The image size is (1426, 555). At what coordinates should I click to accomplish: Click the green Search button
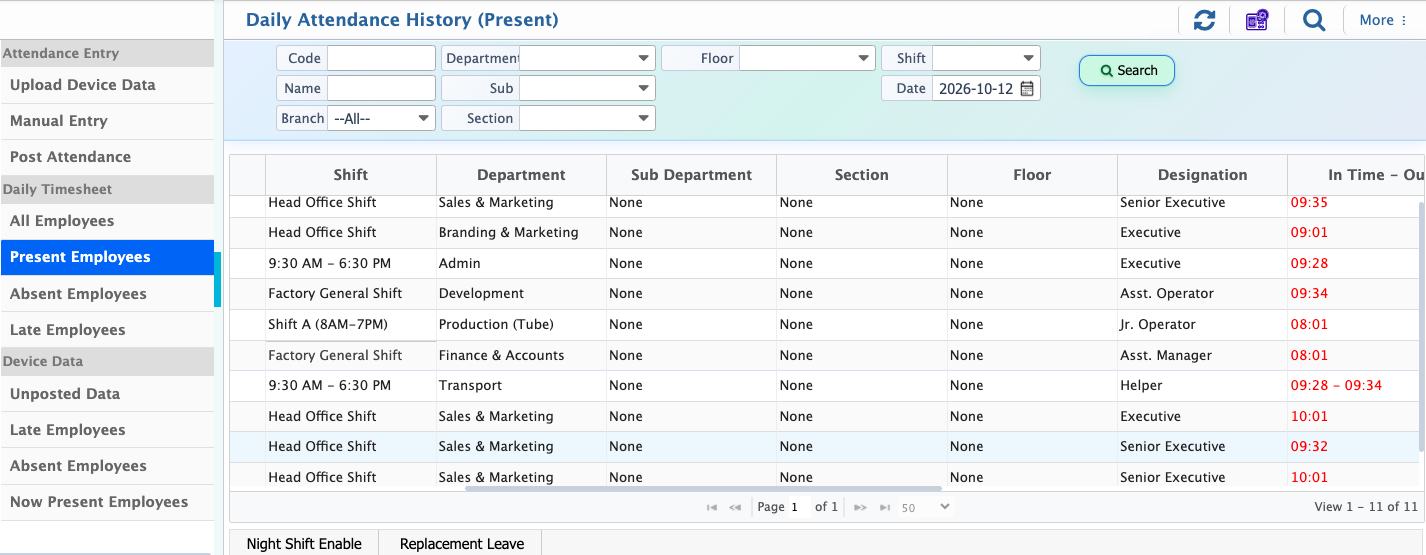click(1127, 70)
